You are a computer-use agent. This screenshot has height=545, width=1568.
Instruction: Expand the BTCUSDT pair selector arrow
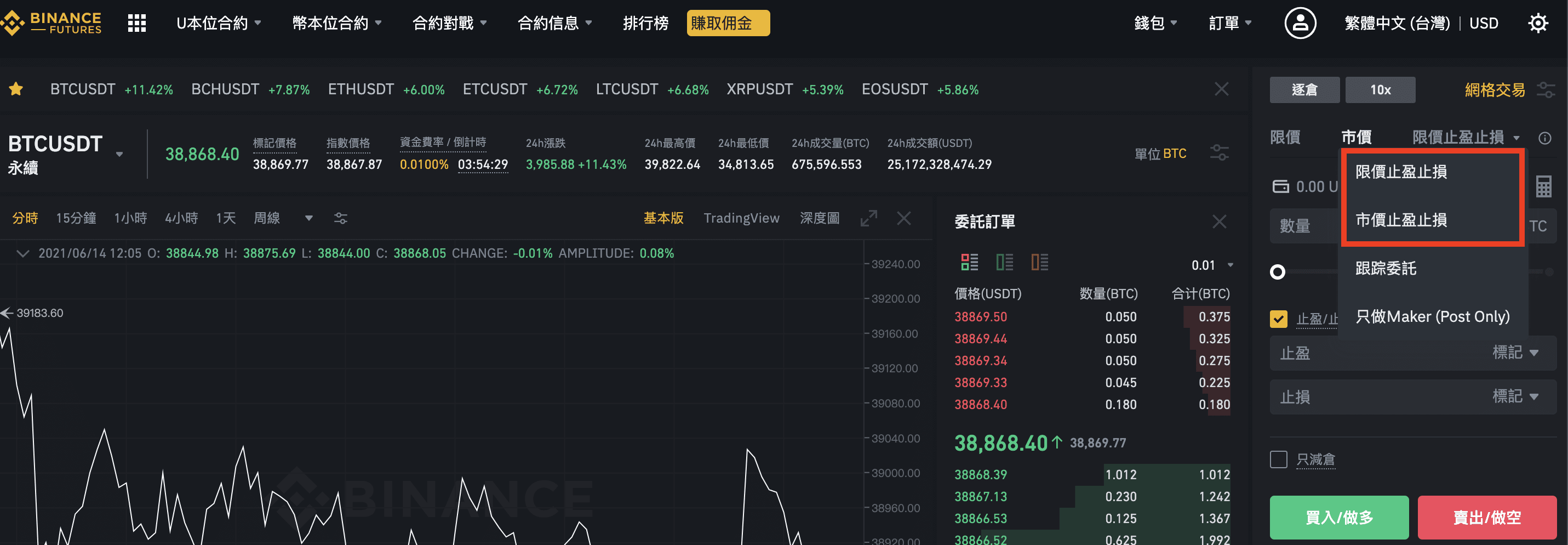(119, 154)
